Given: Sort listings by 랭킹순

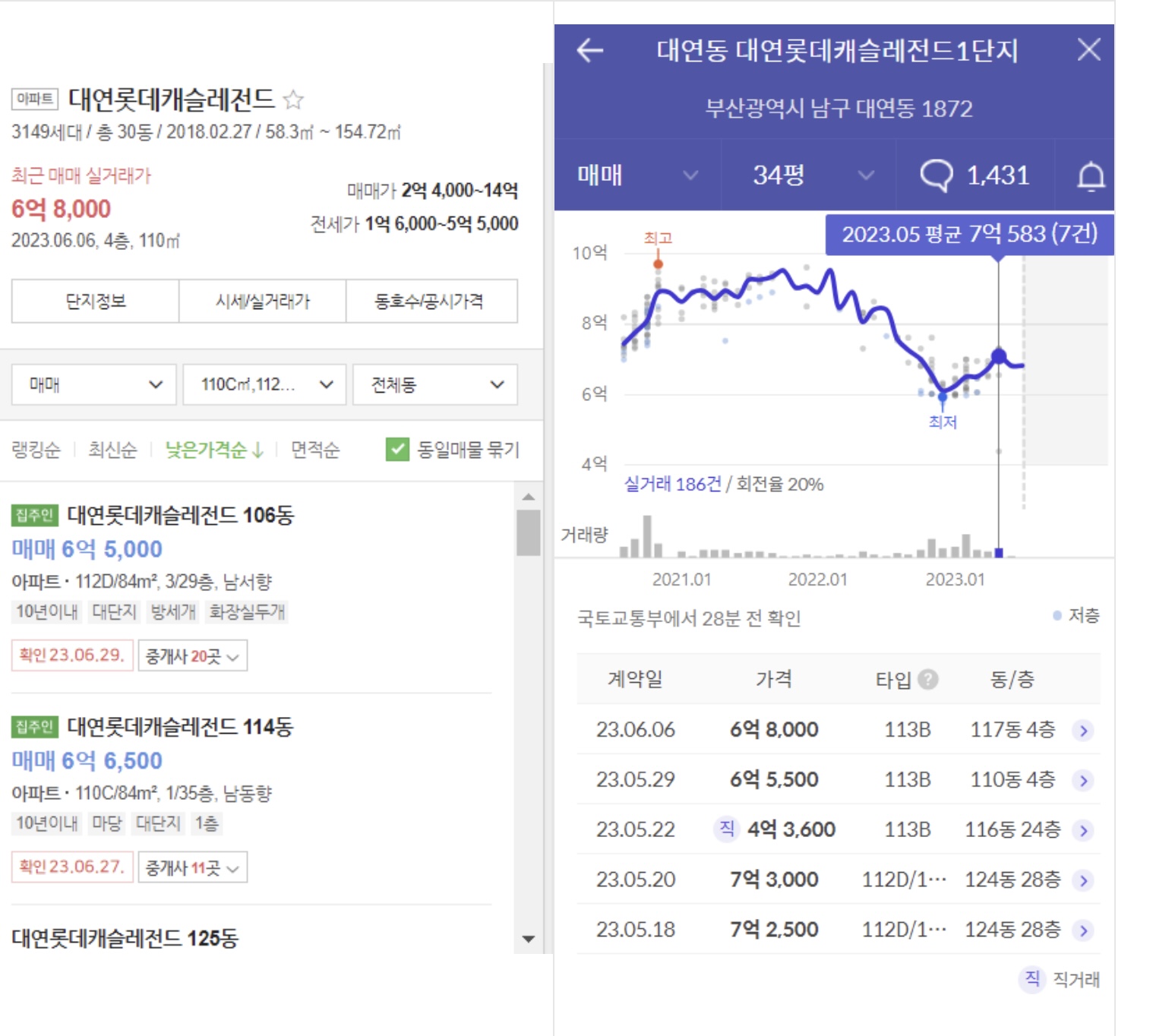Looking at the screenshot, I should pos(36,450).
